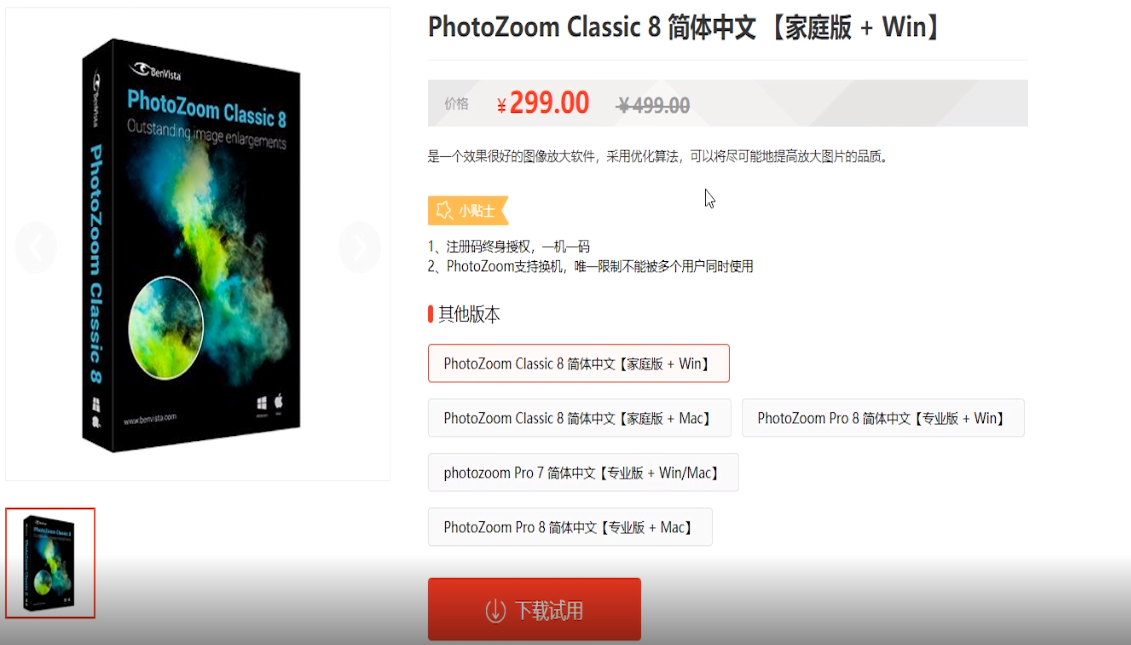
Task: Click the download icon on 下载试用 button
Action: coord(496,610)
